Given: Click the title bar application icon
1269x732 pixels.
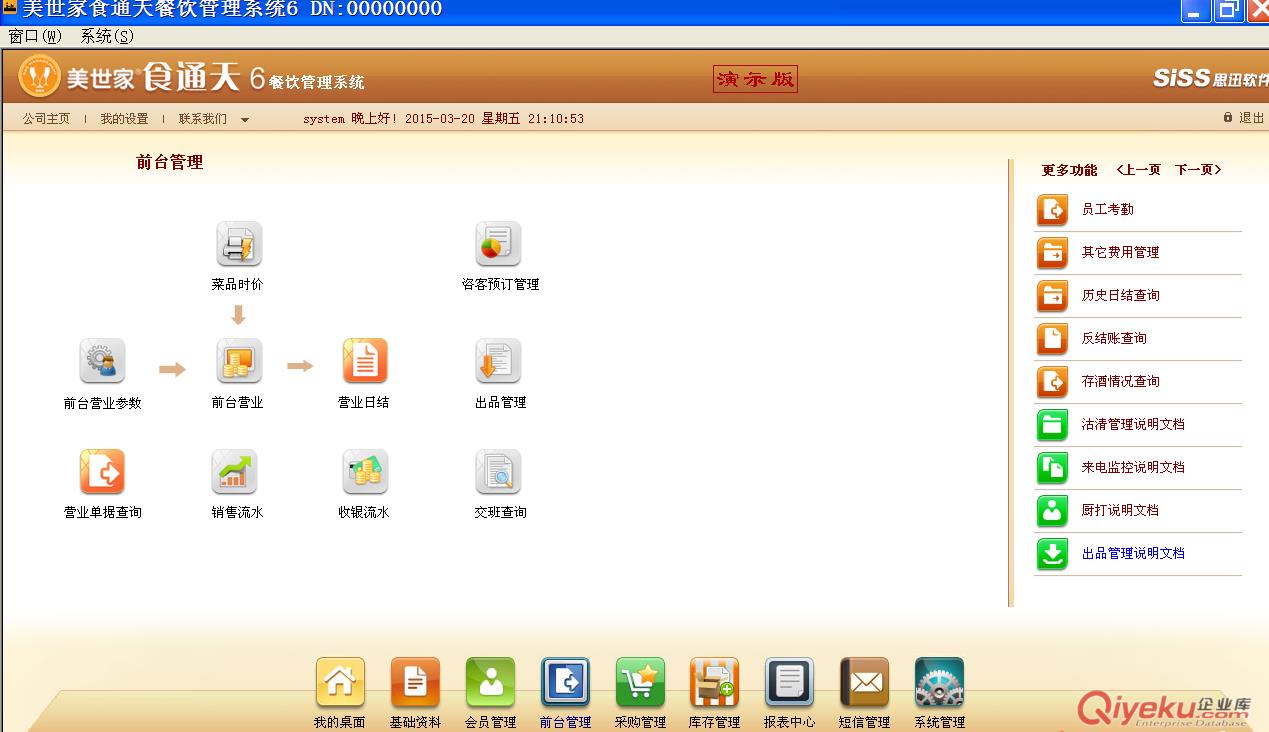Looking at the screenshot, I should [9, 8].
